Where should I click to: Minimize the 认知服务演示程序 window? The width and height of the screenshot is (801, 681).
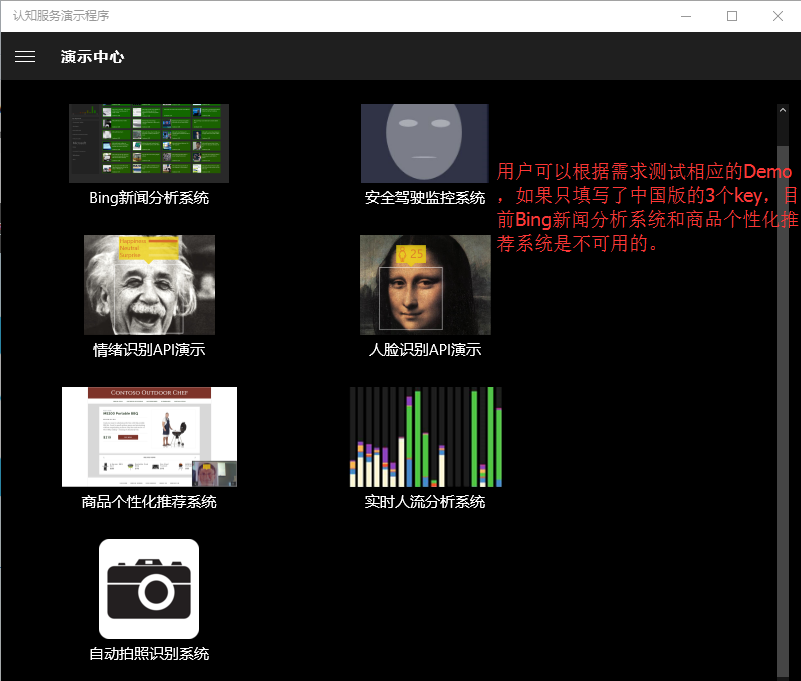pyautogui.click(x=686, y=16)
